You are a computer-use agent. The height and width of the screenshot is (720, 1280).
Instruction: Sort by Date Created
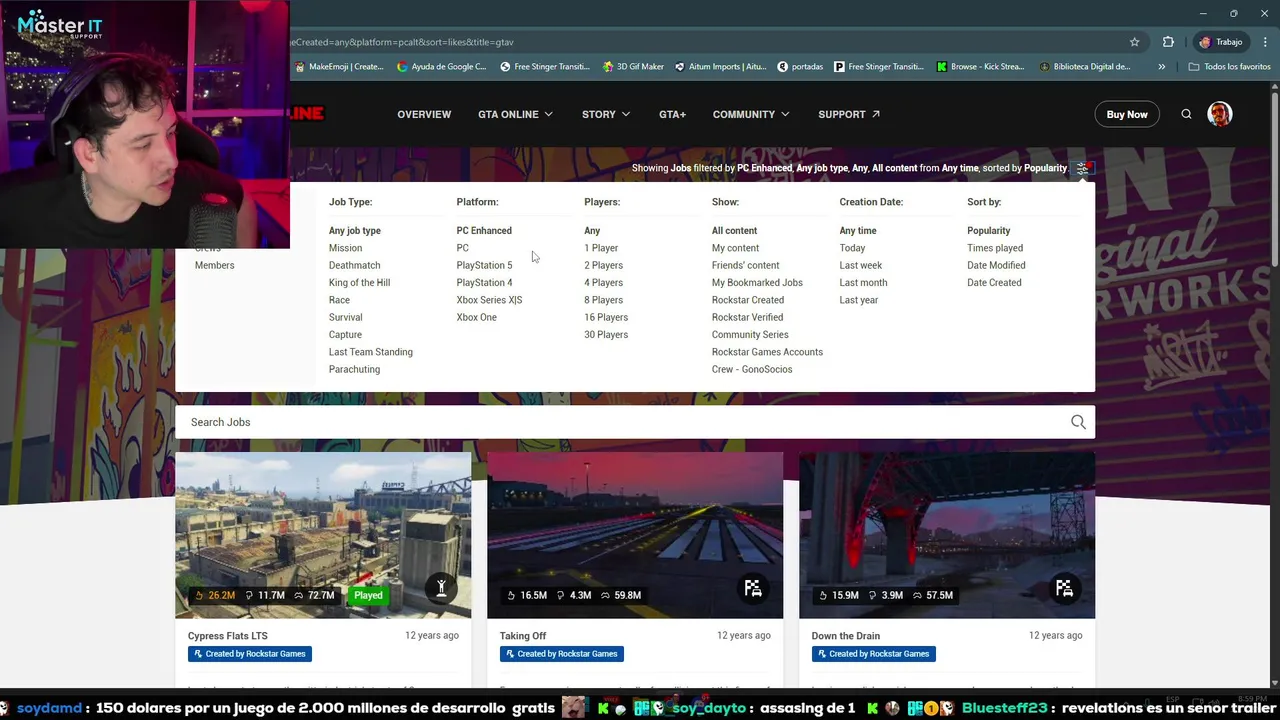(994, 282)
